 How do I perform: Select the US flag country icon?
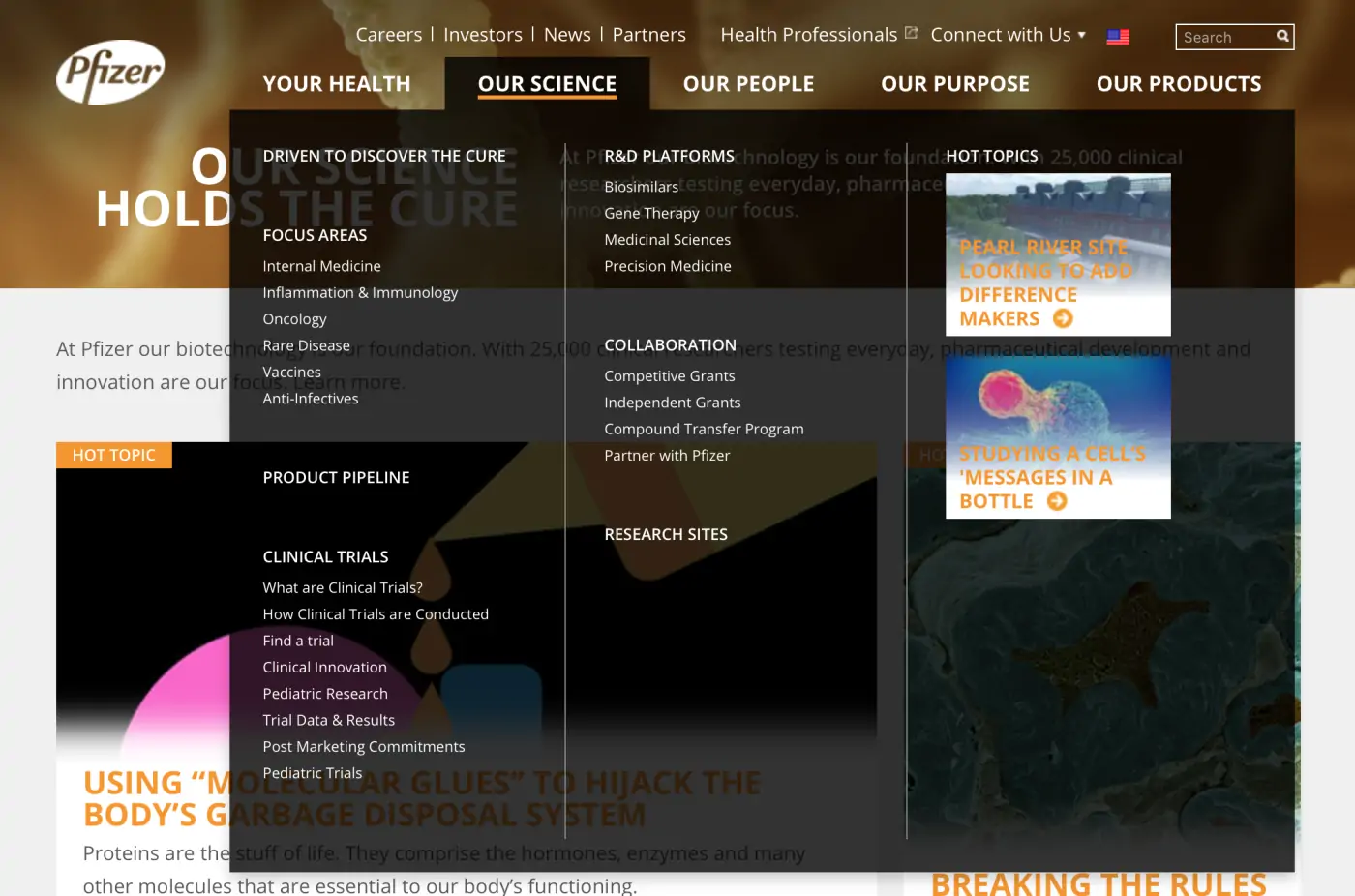[1118, 37]
